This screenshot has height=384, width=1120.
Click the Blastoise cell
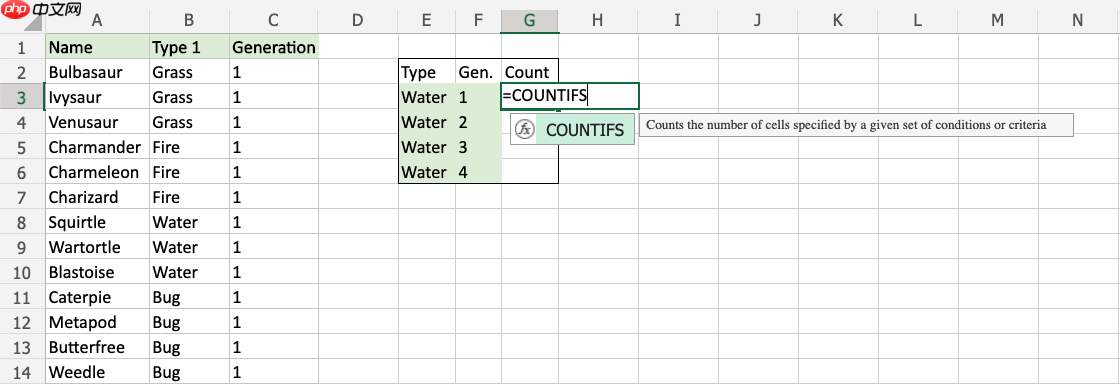[x=97, y=272]
